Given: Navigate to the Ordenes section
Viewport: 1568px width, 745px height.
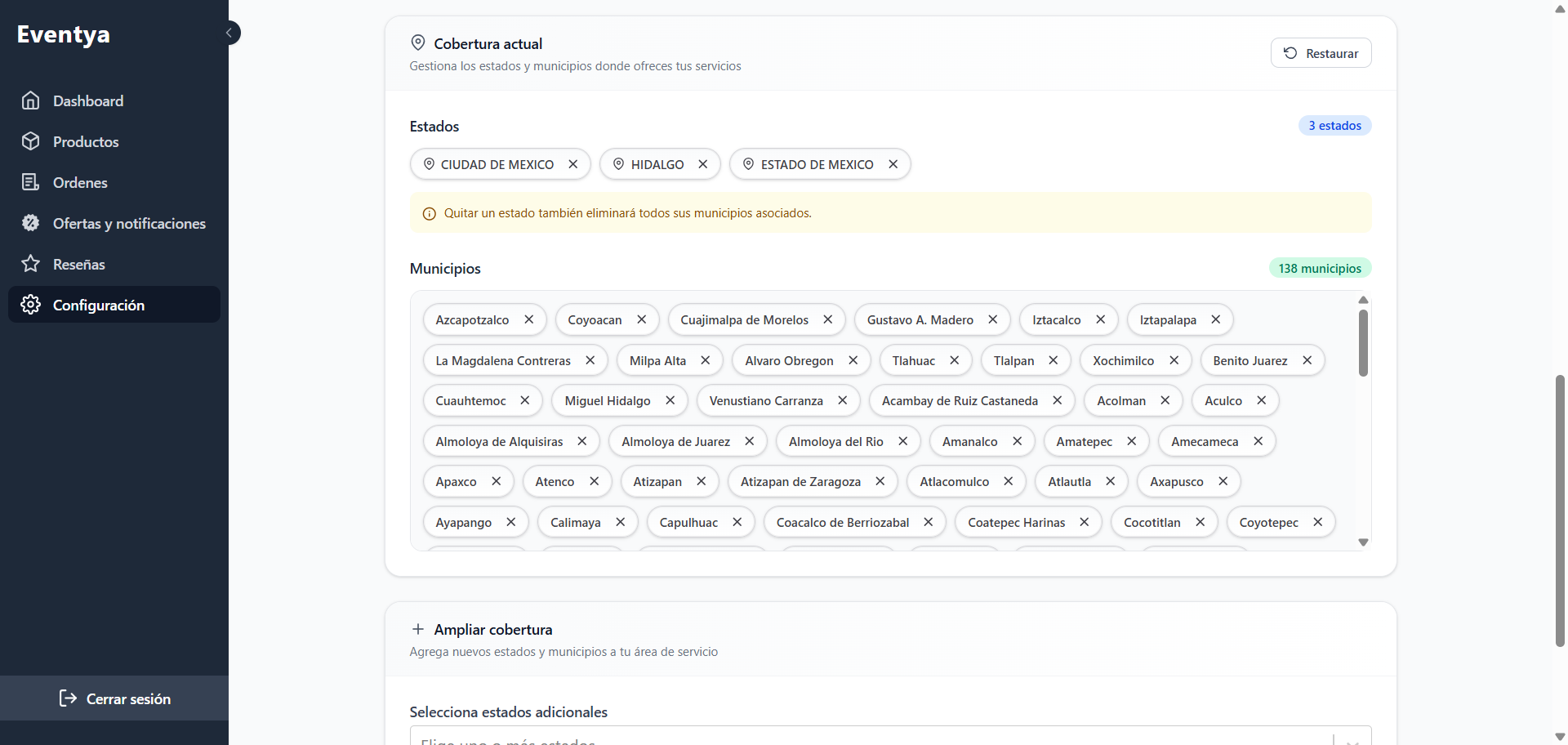Looking at the screenshot, I should pyautogui.click(x=80, y=182).
